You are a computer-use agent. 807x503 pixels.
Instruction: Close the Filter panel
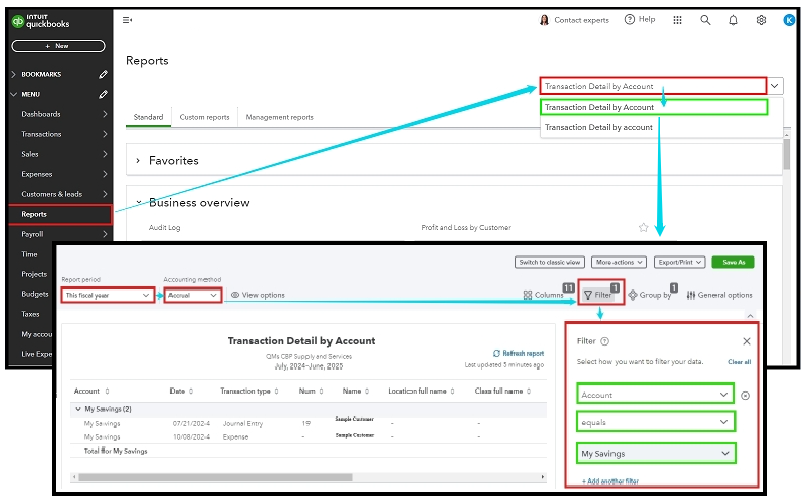[747, 341]
